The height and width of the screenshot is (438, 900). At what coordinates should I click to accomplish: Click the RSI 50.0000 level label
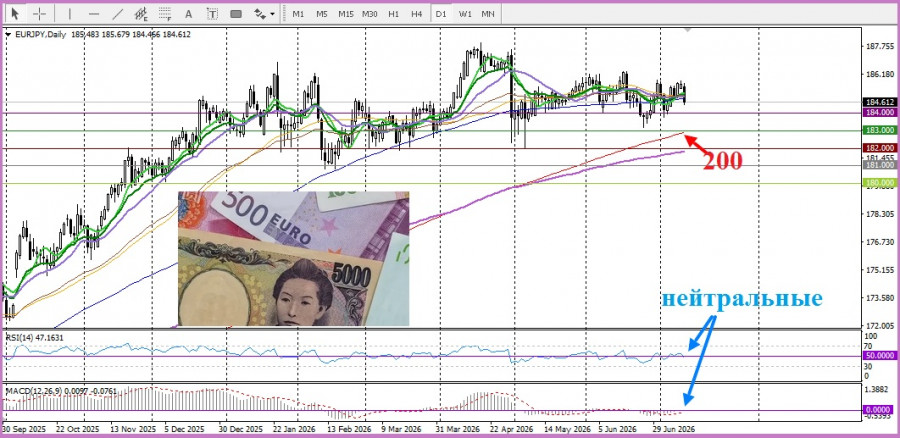[878, 356]
